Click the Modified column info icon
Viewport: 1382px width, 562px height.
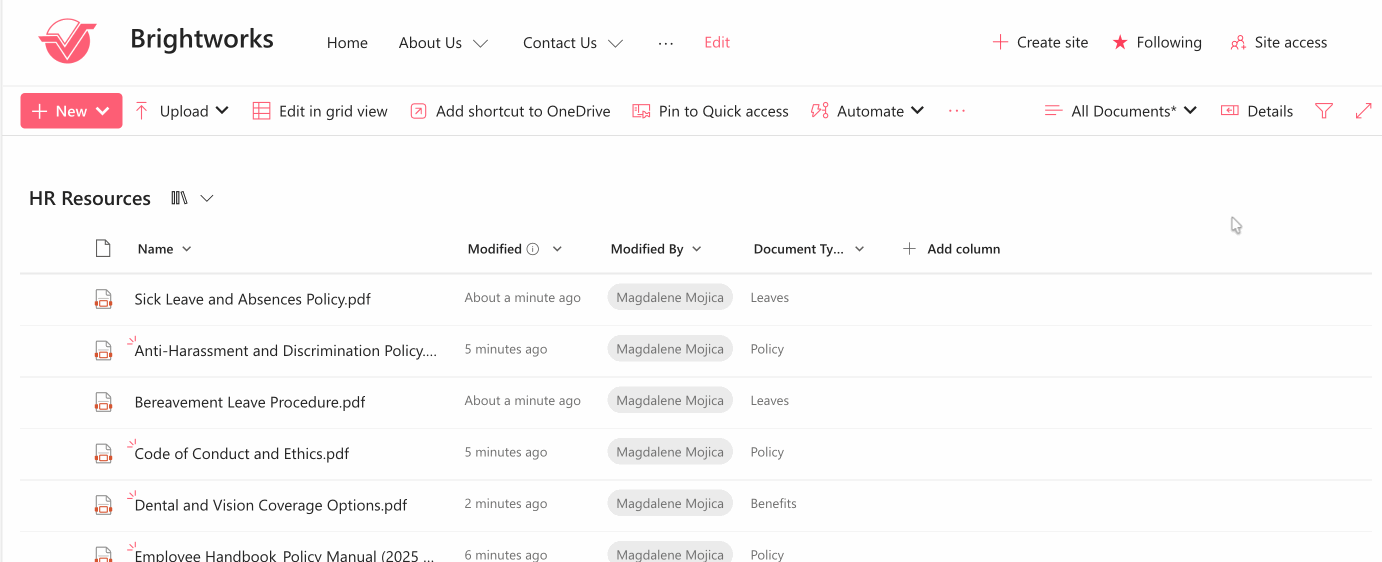[x=533, y=249]
